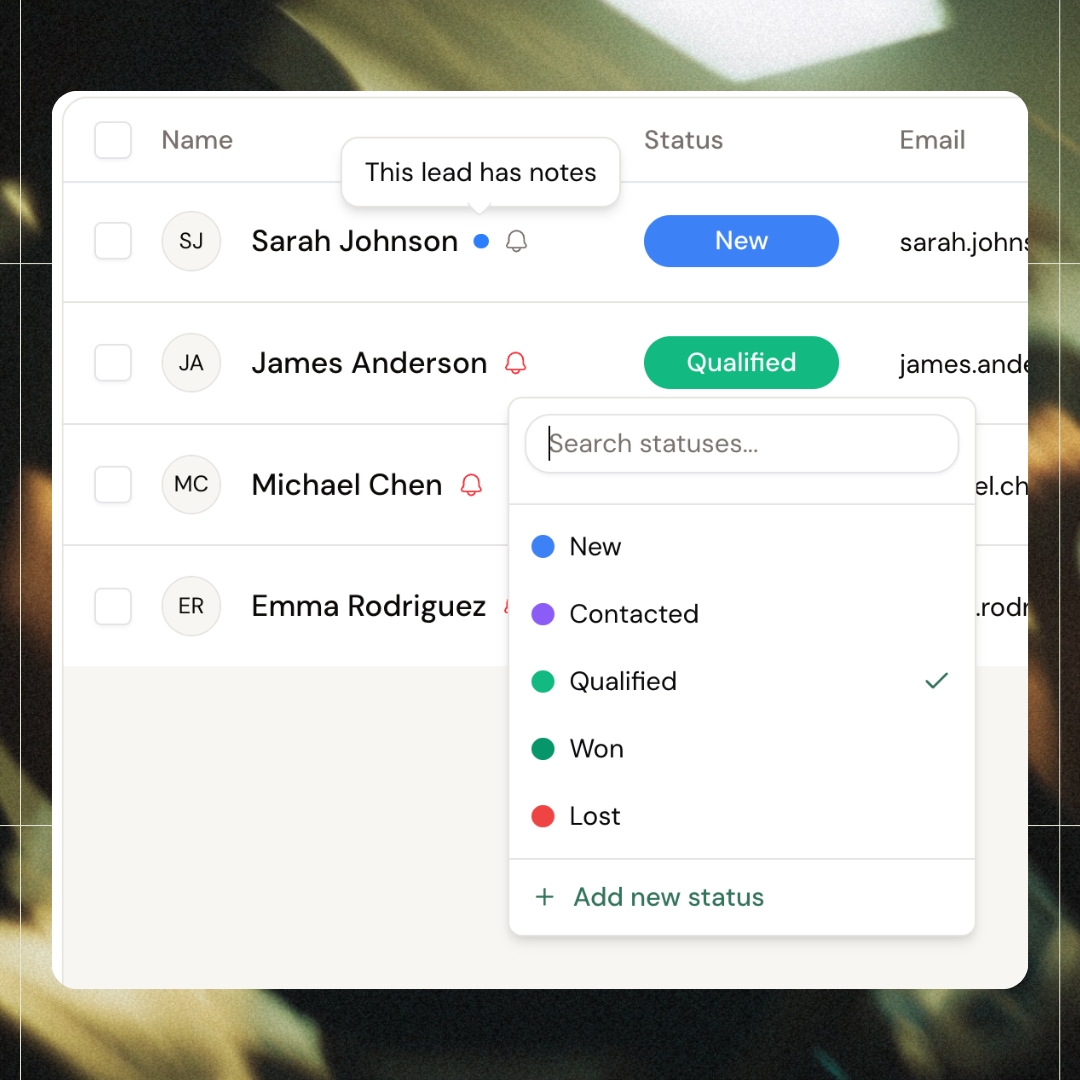Click the purple dot next to Contacted
Screen dimensions: 1080x1080
542,614
